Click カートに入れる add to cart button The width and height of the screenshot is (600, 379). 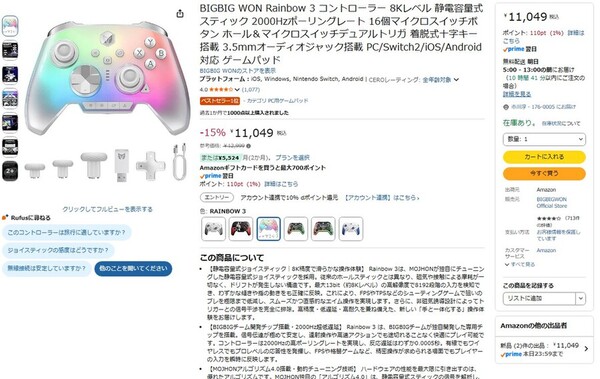point(544,157)
